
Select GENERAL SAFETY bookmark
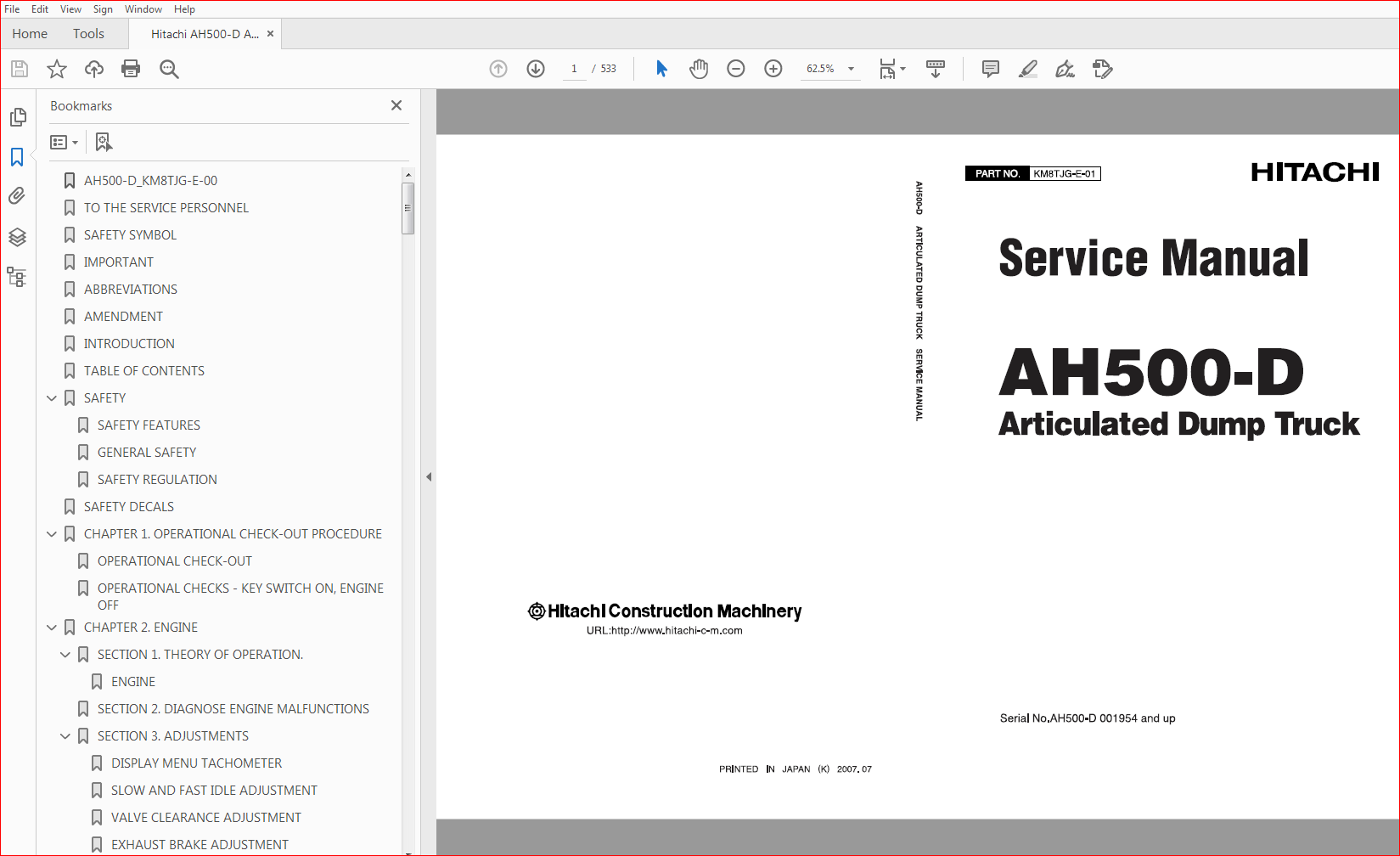point(147,453)
